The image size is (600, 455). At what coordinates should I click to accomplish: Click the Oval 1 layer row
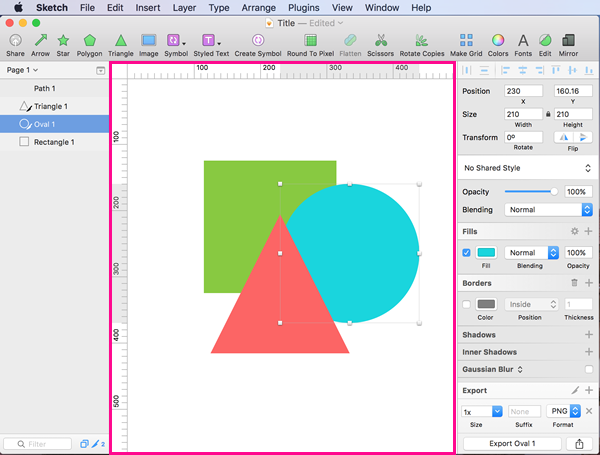54,124
